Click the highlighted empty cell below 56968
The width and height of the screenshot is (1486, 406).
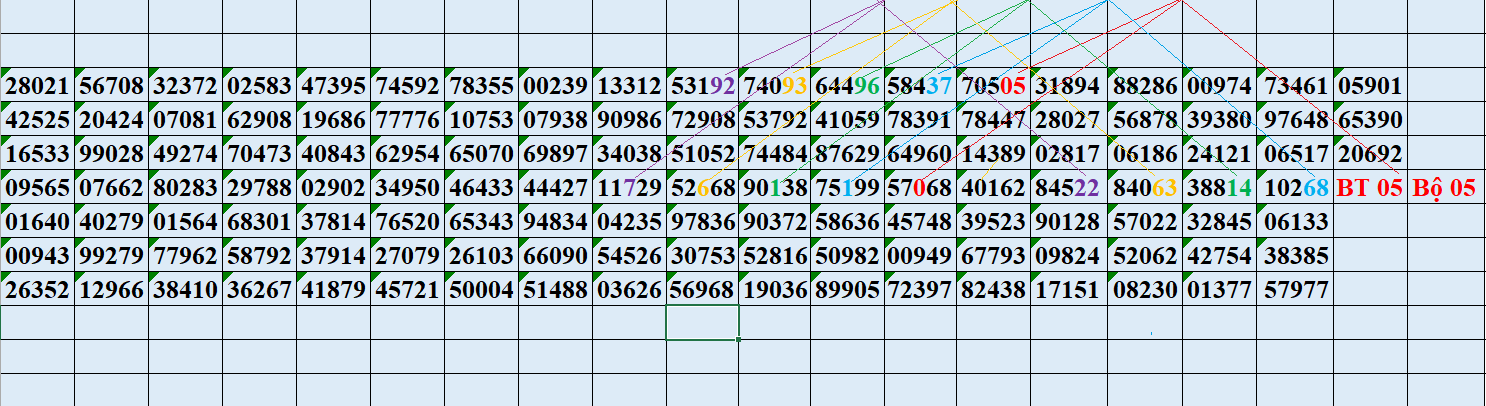[703, 323]
